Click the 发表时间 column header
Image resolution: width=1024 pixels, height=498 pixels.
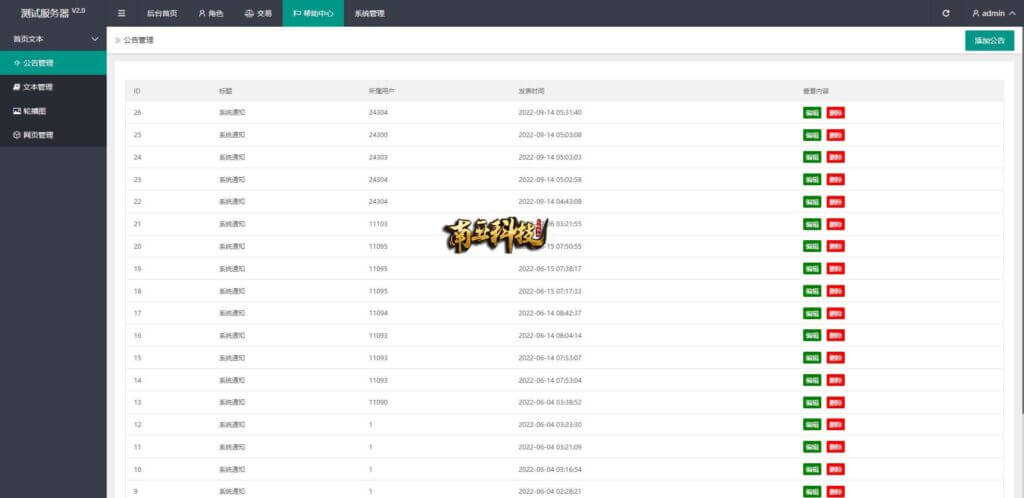tap(531, 91)
